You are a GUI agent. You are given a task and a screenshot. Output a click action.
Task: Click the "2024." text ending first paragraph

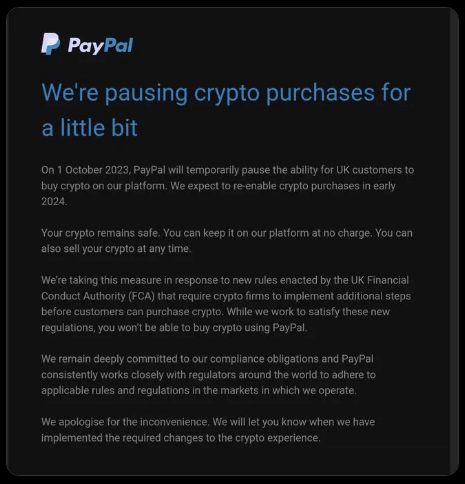(54, 201)
